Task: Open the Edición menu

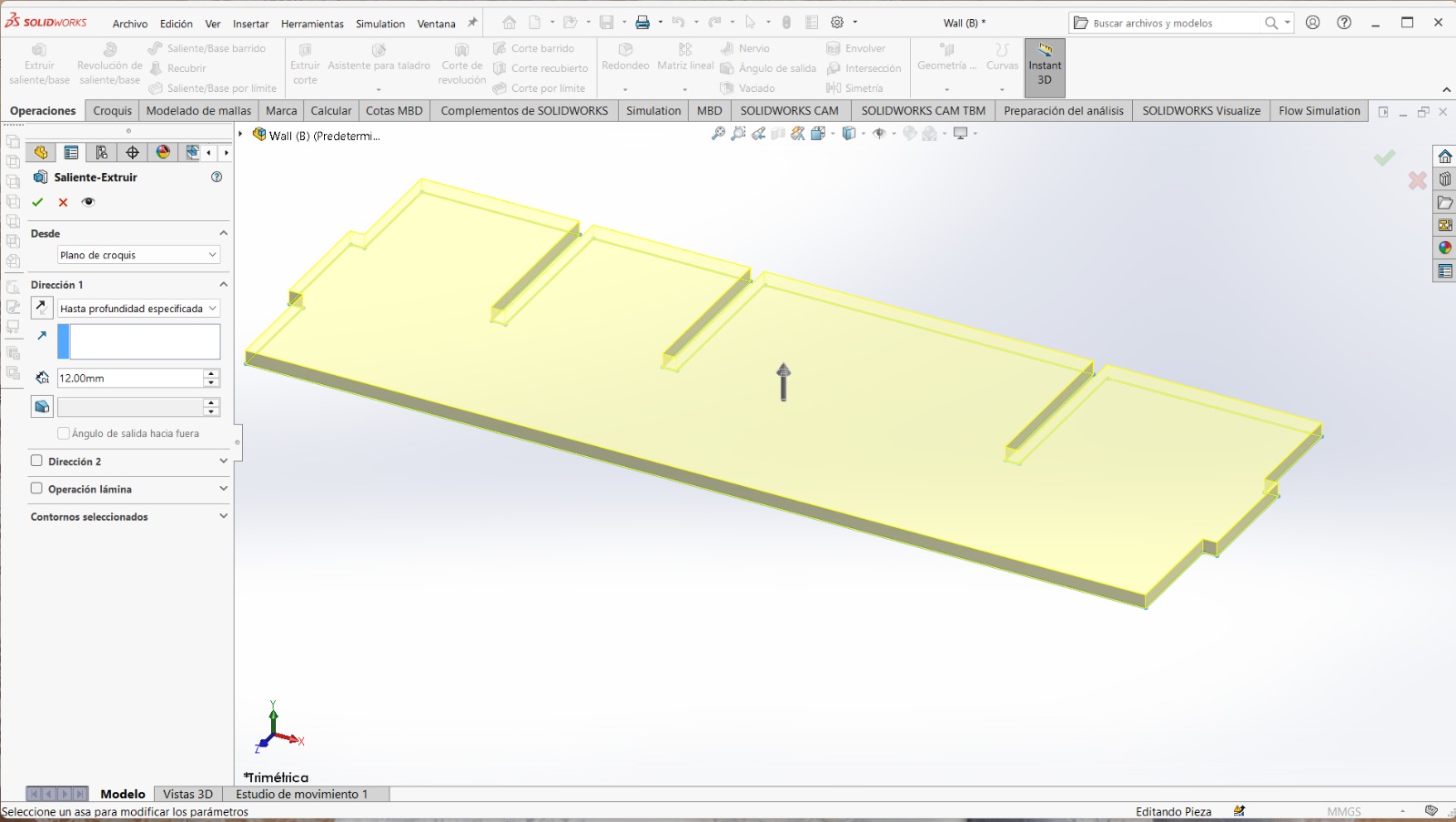Action: coord(177,24)
